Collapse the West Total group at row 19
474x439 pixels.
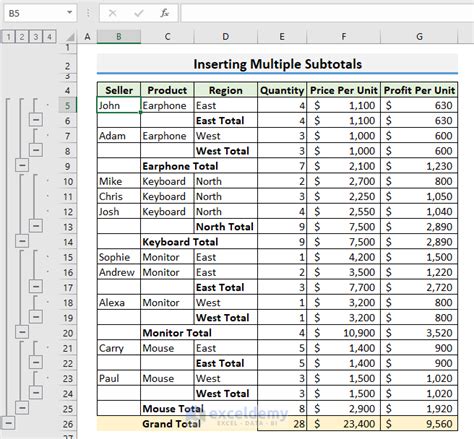36,317
